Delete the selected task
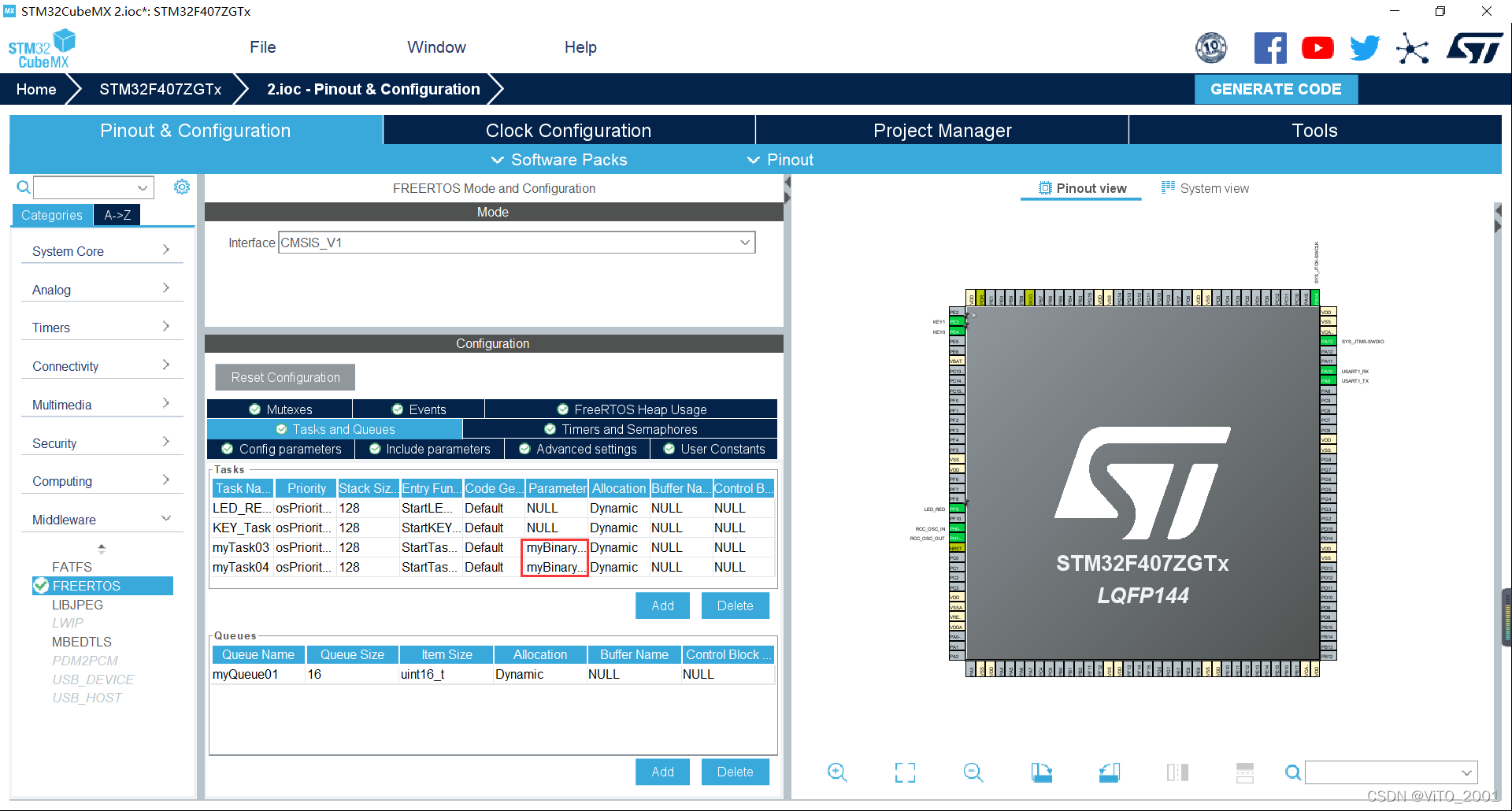 point(735,605)
